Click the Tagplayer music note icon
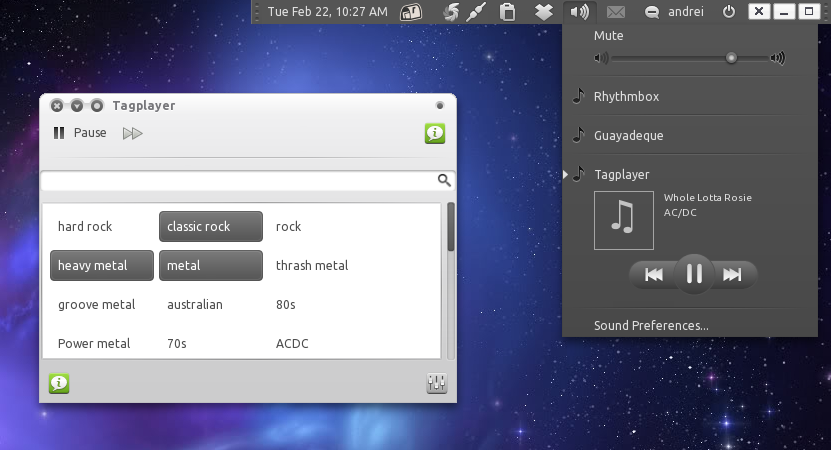This screenshot has width=831, height=450. pyautogui.click(x=579, y=174)
